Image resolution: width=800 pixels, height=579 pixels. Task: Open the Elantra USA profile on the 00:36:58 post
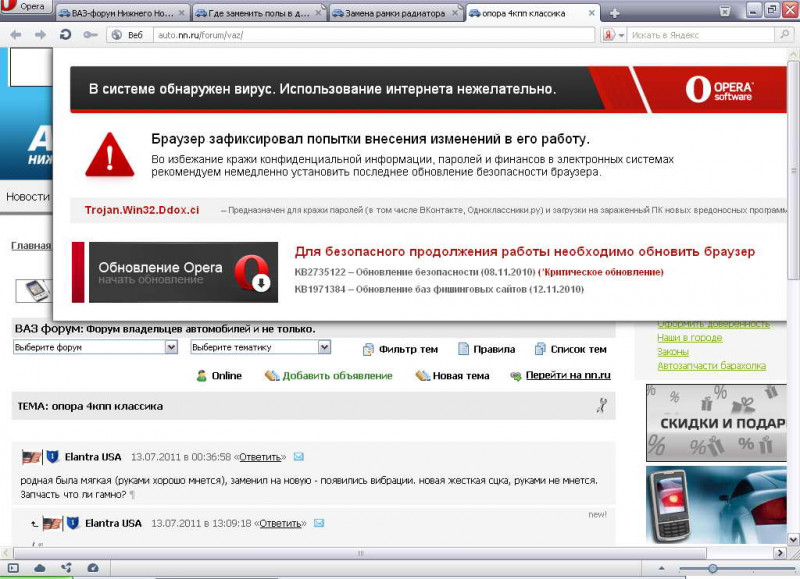coord(93,457)
